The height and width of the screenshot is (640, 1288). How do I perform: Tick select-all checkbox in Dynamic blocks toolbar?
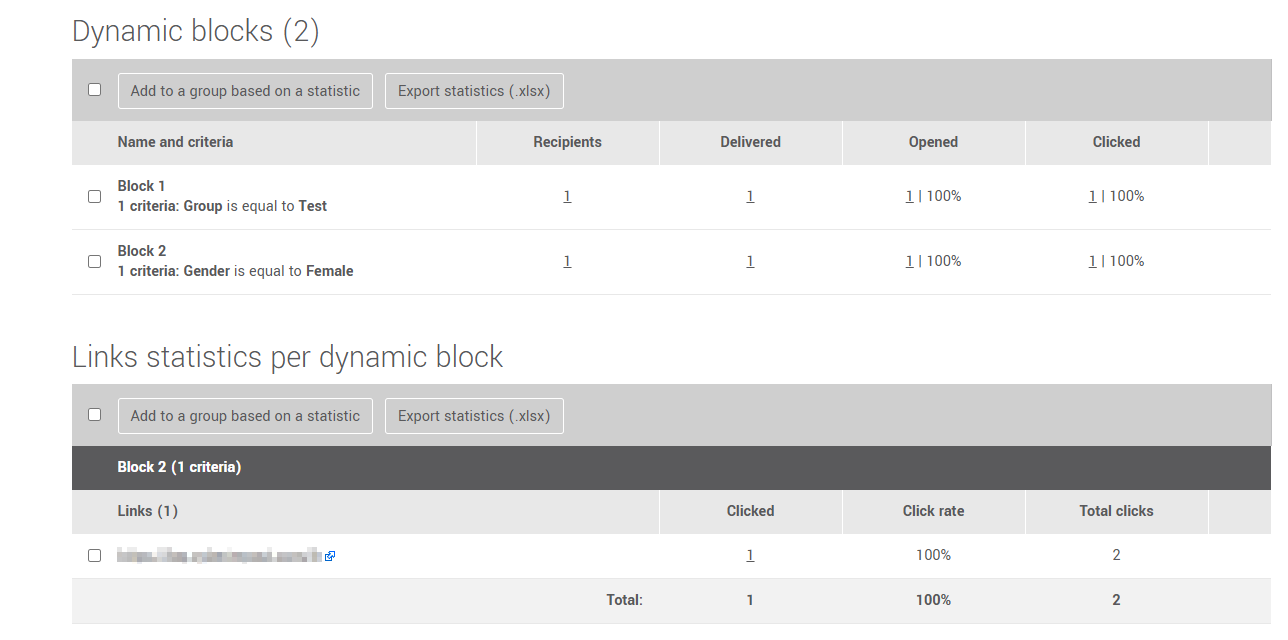94,89
